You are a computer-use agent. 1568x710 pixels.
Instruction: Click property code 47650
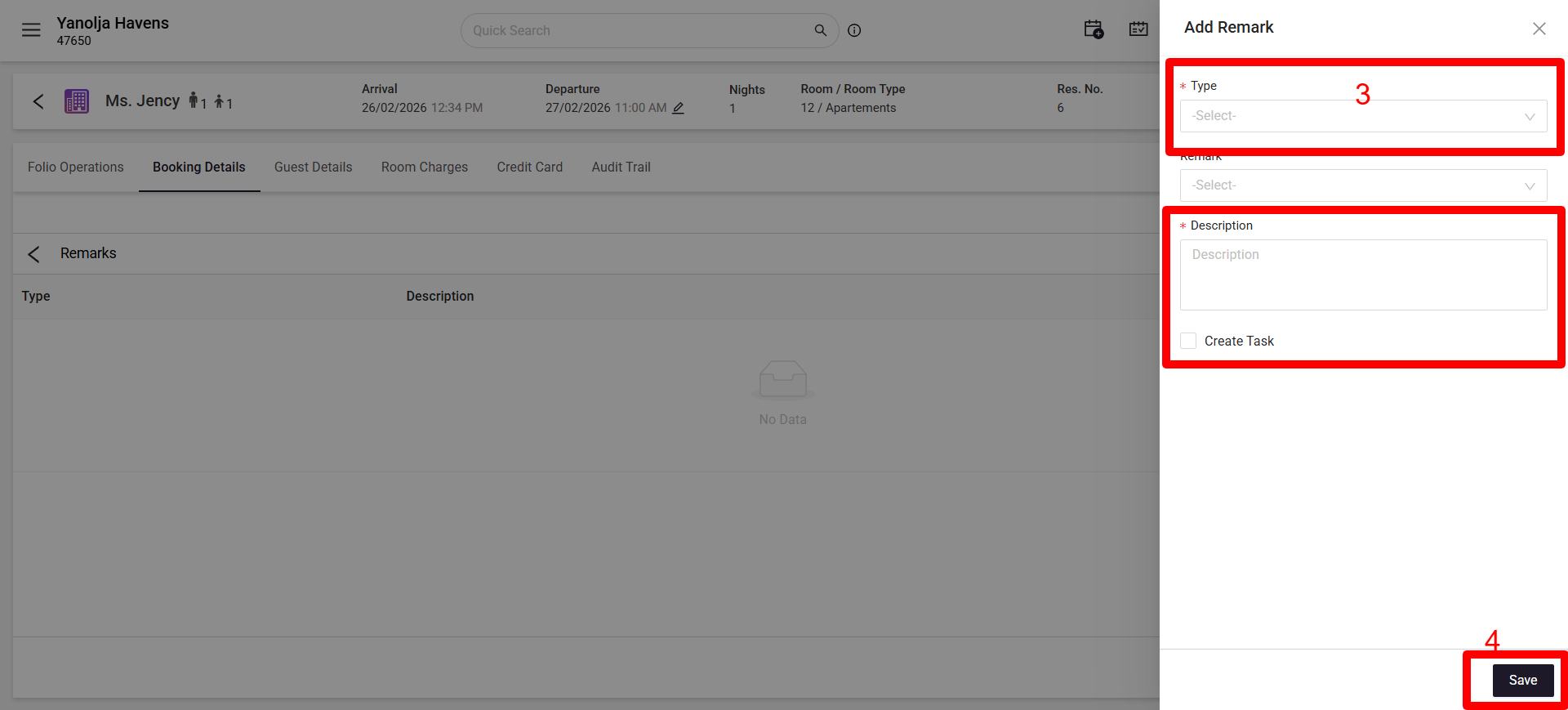point(74,41)
